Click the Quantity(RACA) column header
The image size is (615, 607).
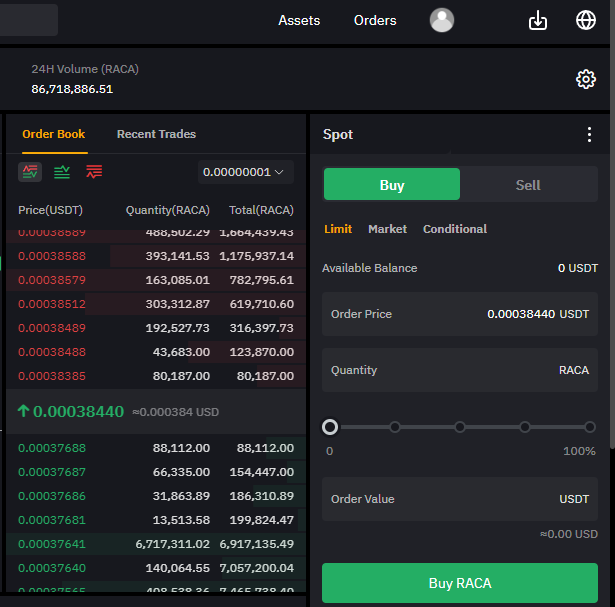pyautogui.click(x=167, y=210)
